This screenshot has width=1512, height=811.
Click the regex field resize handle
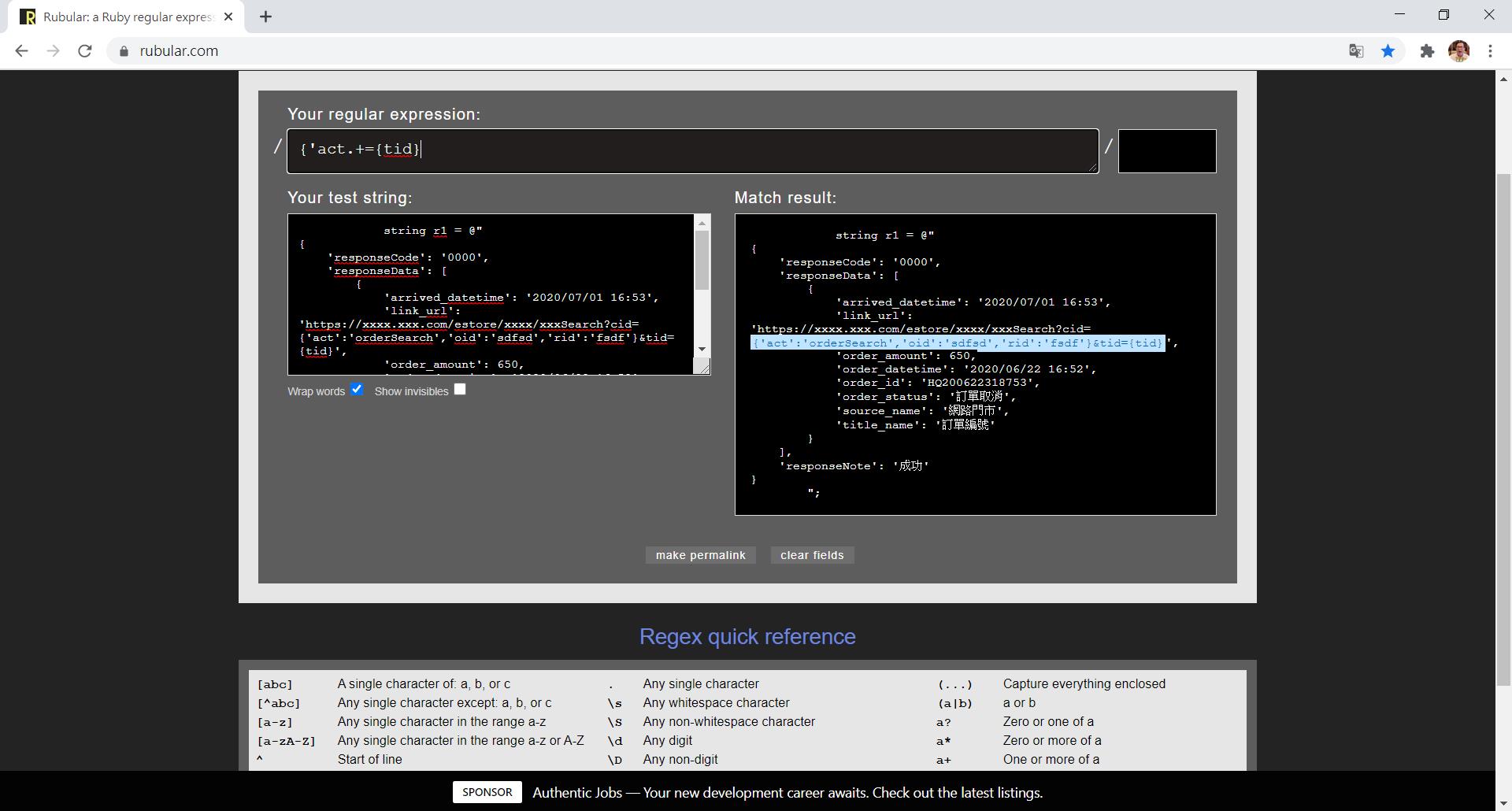(x=1093, y=167)
